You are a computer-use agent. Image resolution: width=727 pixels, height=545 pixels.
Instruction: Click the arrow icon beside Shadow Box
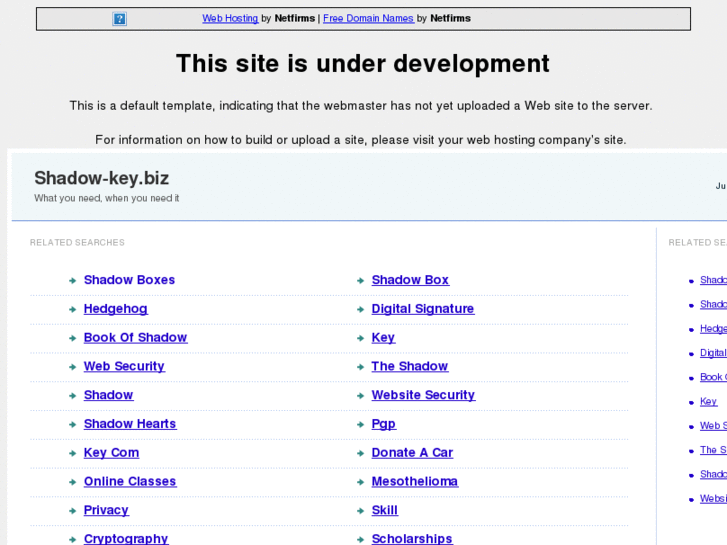[360, 280]
